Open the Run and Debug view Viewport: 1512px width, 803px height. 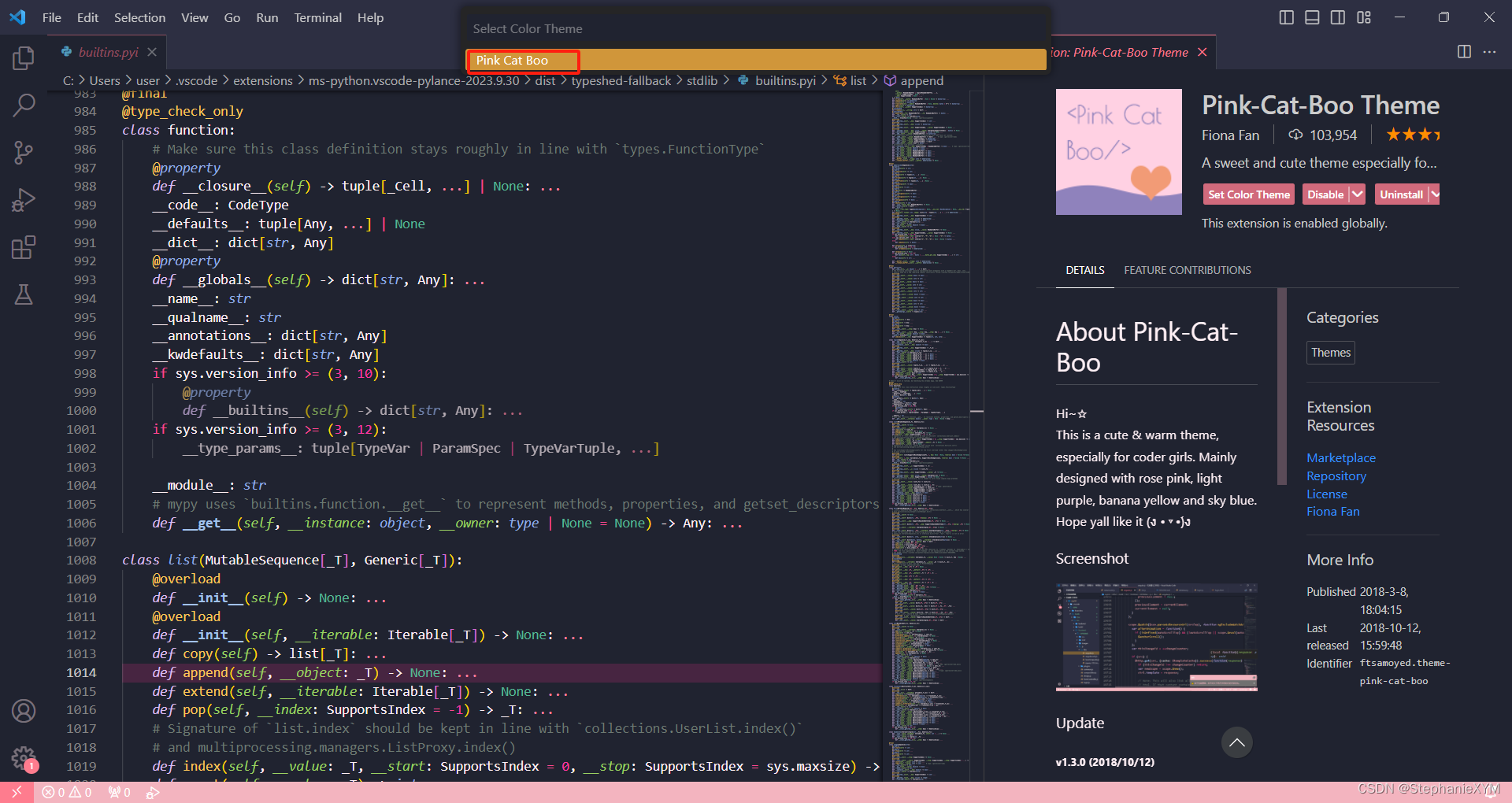[x=24, y=200]
